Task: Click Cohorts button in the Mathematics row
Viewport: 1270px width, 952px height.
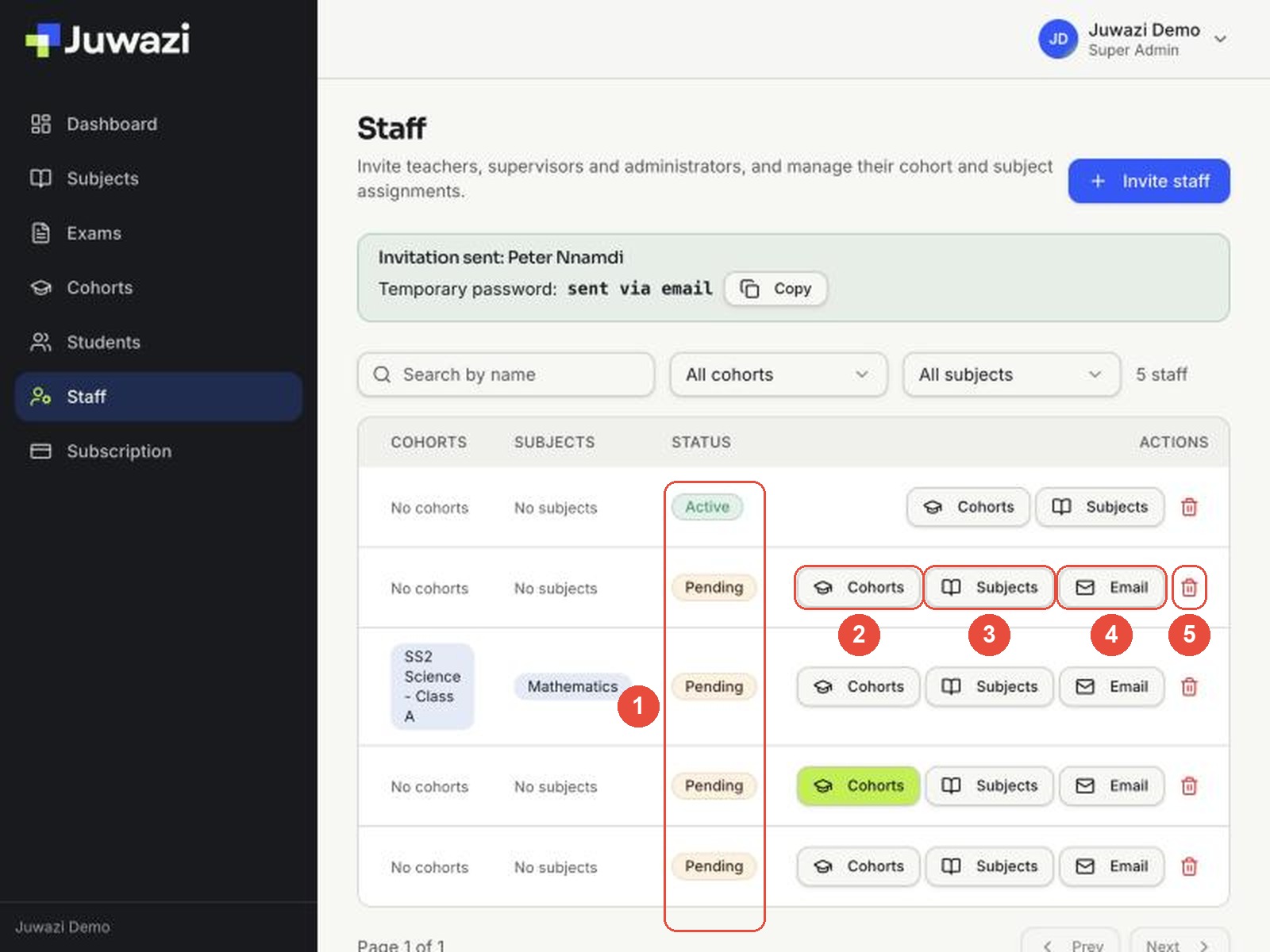Action: (858, 687)
